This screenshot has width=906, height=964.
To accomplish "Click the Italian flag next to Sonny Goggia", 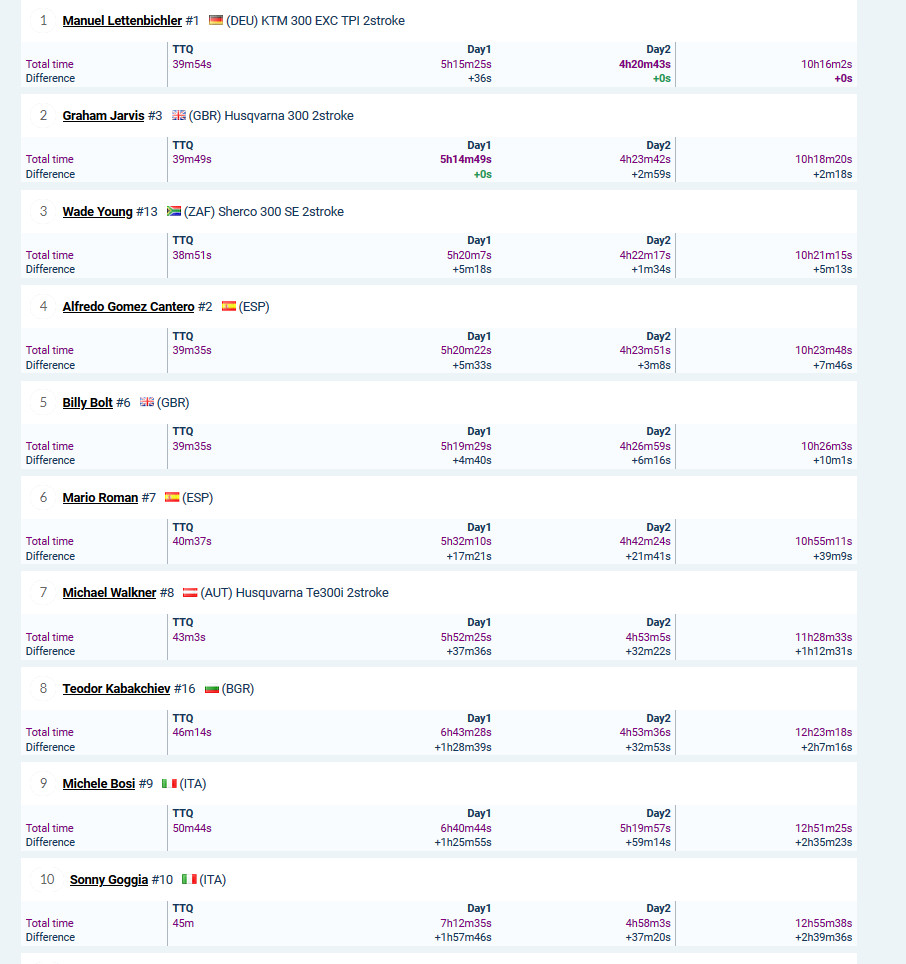I will pos(189,880).
